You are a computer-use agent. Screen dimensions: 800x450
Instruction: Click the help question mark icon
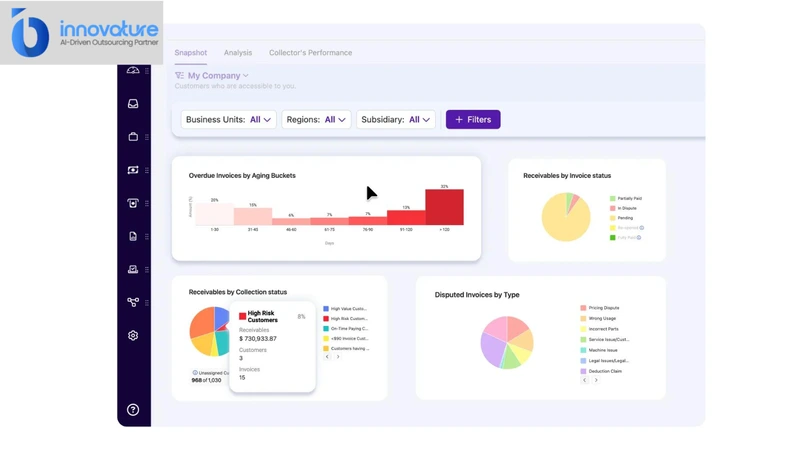(x=133, y=410)
